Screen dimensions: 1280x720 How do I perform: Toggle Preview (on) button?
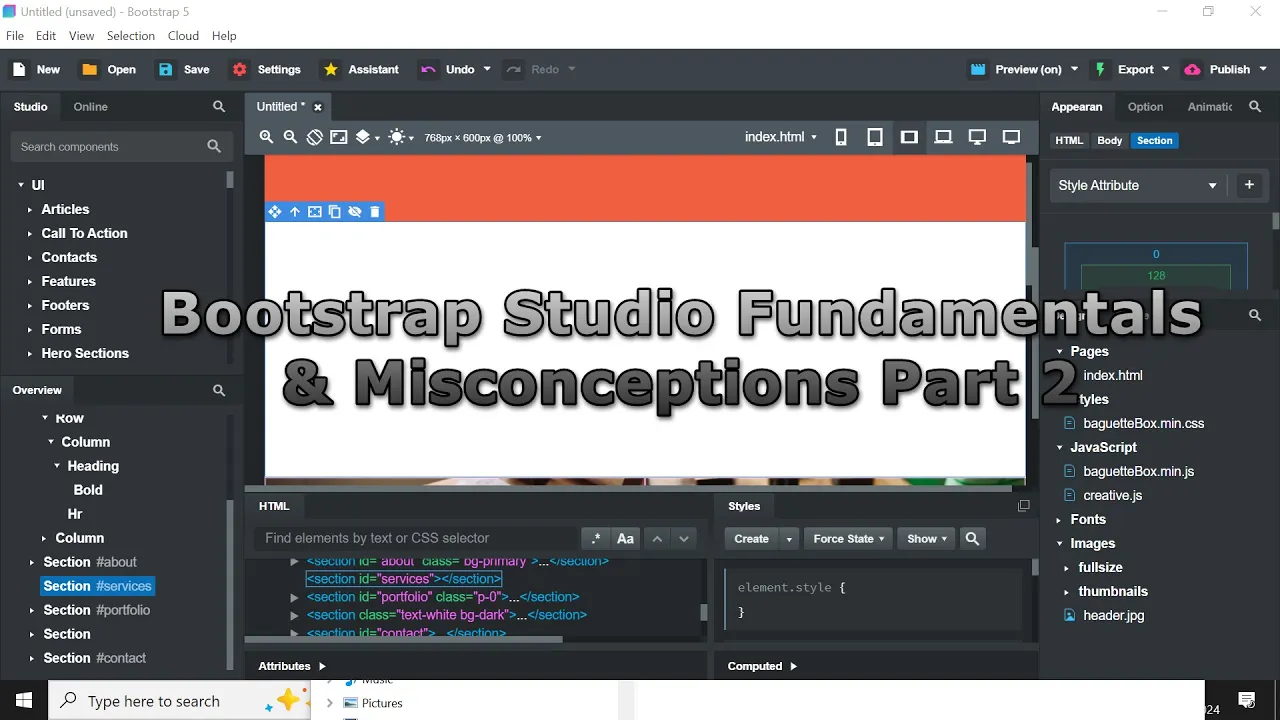click(1016, 69)
